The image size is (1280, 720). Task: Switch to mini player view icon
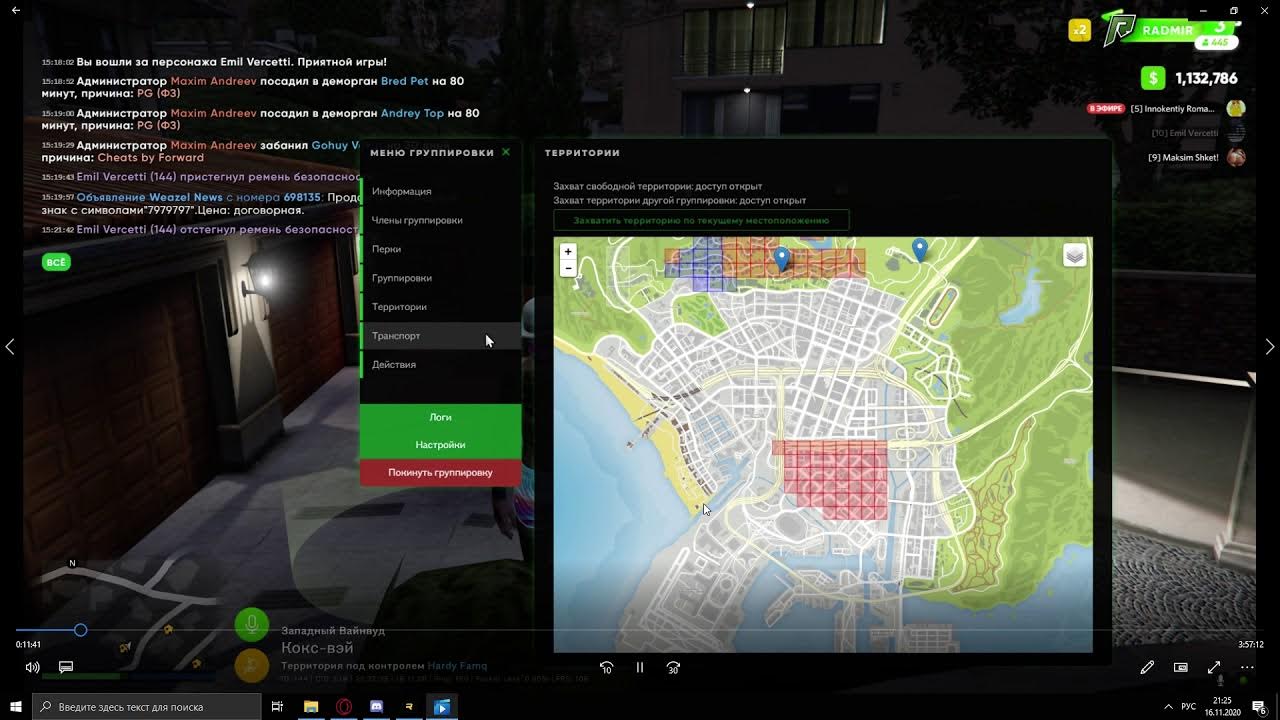click(1181, 667)
